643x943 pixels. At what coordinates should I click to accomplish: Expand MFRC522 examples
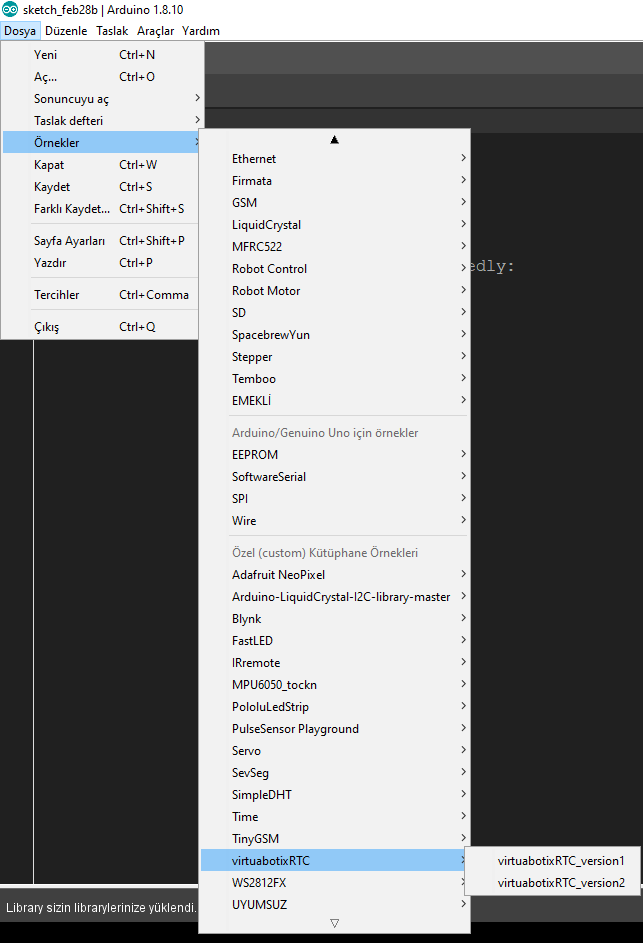[x=334, y=247]
